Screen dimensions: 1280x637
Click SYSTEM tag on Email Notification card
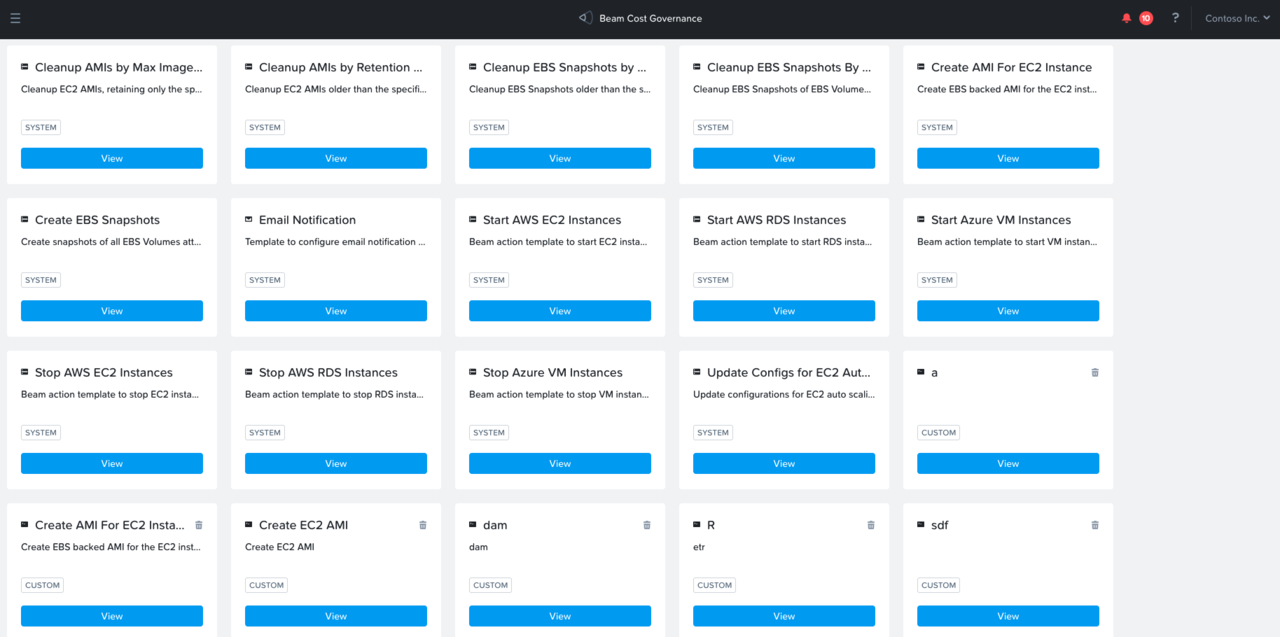265,280
